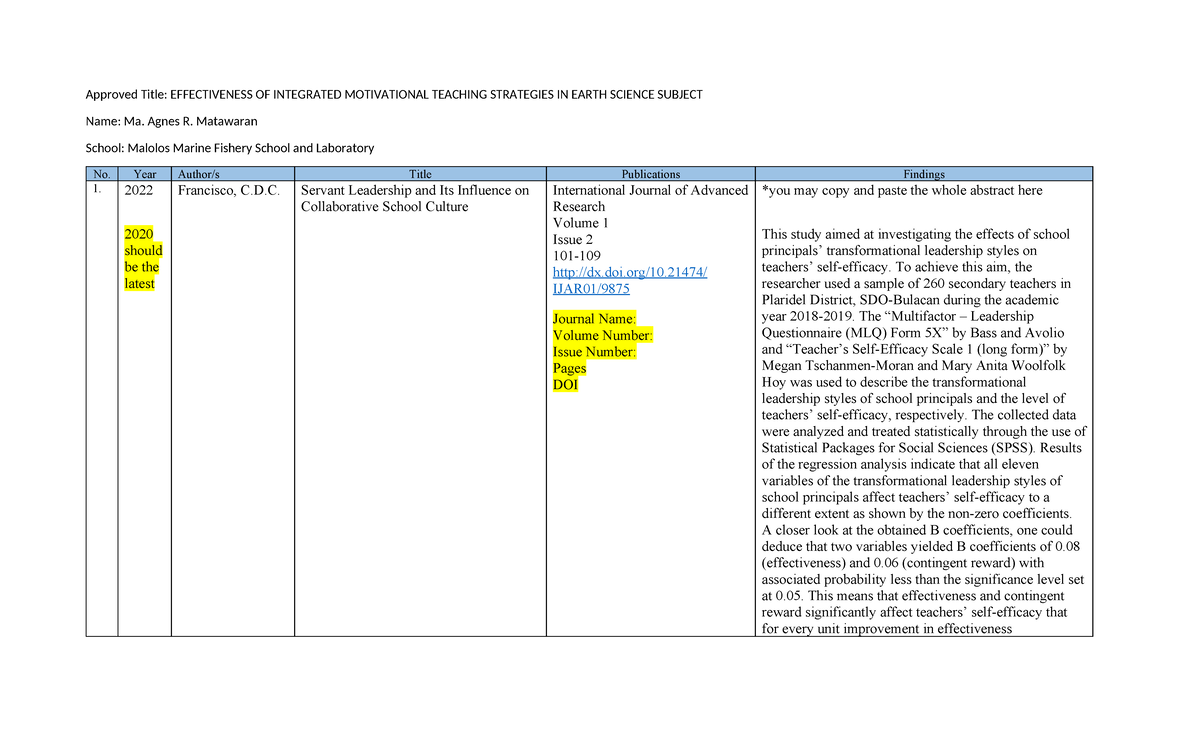This screenshot has height=729, width=1200.
Task: Select the highlighted "Volume Number:" text
Action: click(602, 335)
